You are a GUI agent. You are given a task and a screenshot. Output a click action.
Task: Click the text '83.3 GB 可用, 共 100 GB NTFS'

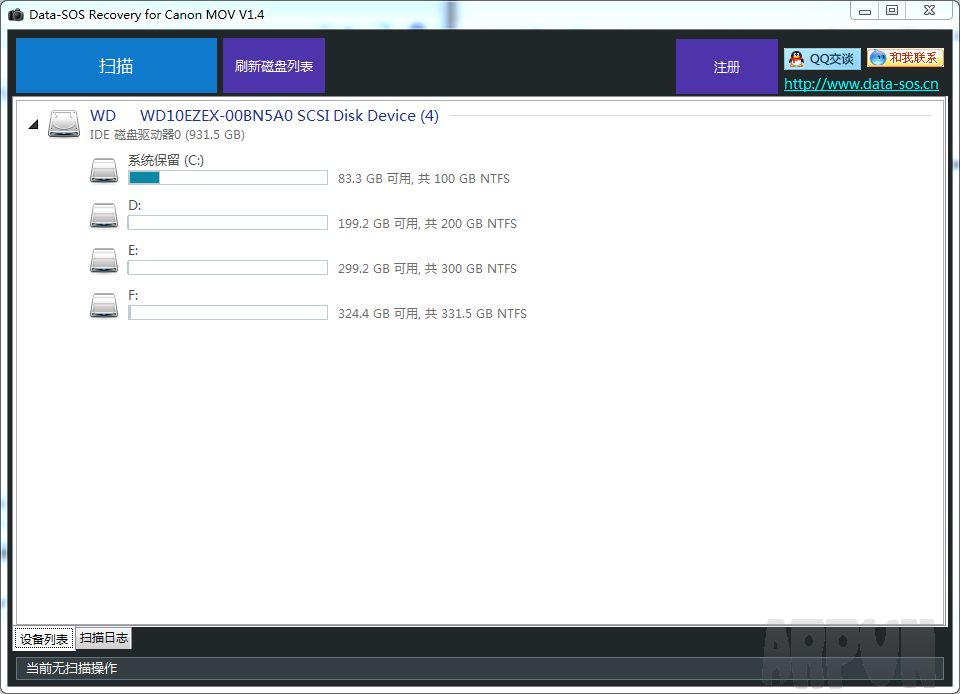pyautogui.click(x=424, y=179)
